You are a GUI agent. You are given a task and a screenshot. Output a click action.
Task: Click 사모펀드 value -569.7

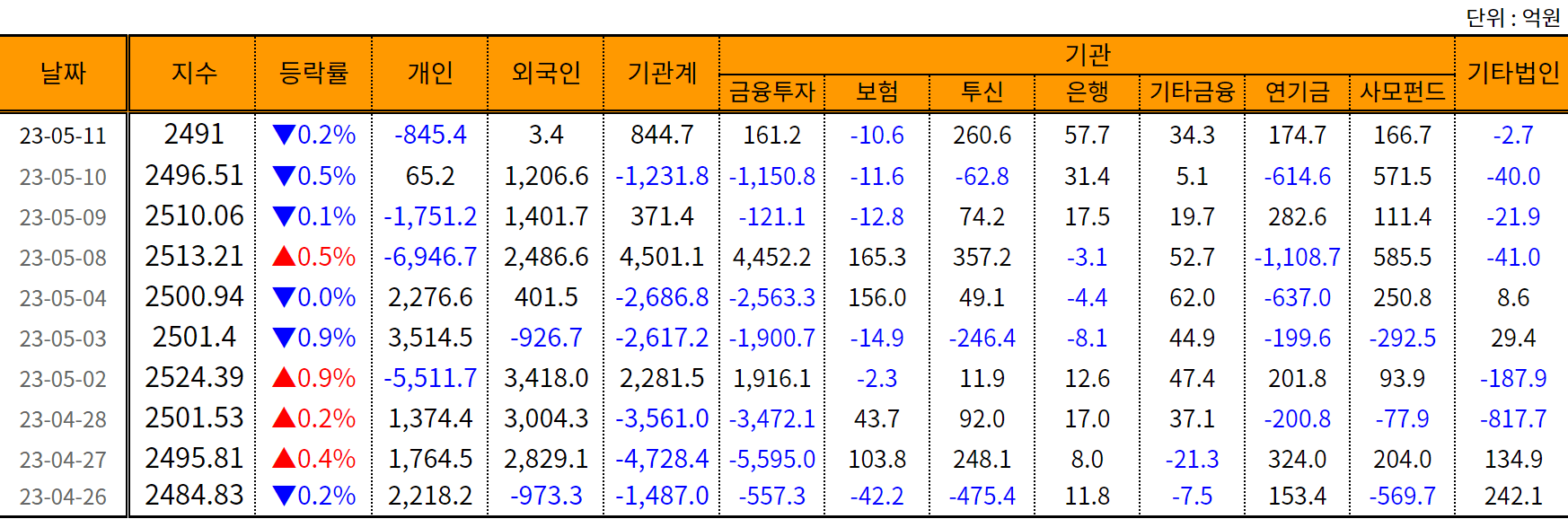pyautogui.click(x=1403, y=496)
